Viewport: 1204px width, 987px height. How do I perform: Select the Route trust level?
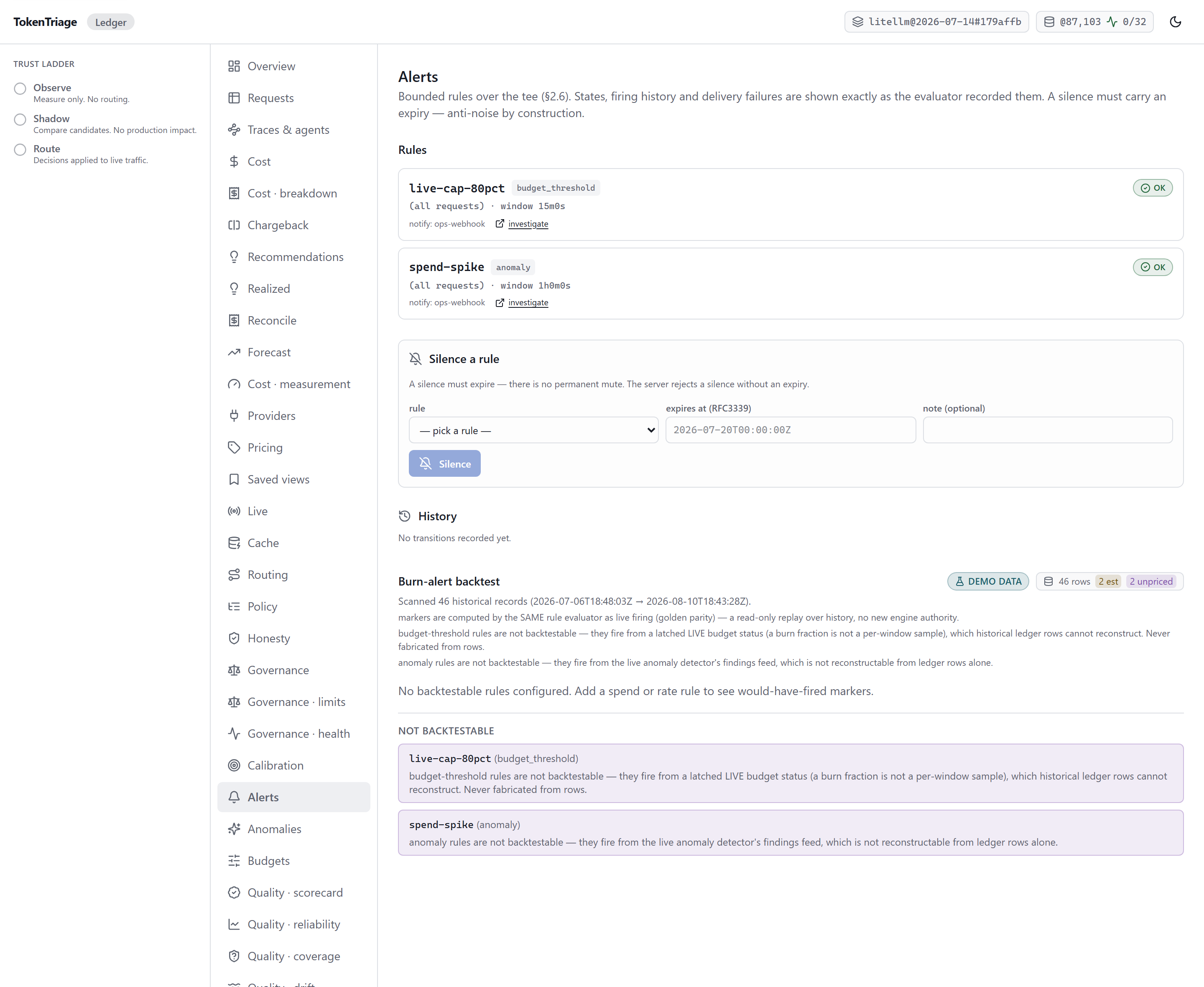[20, 150]
